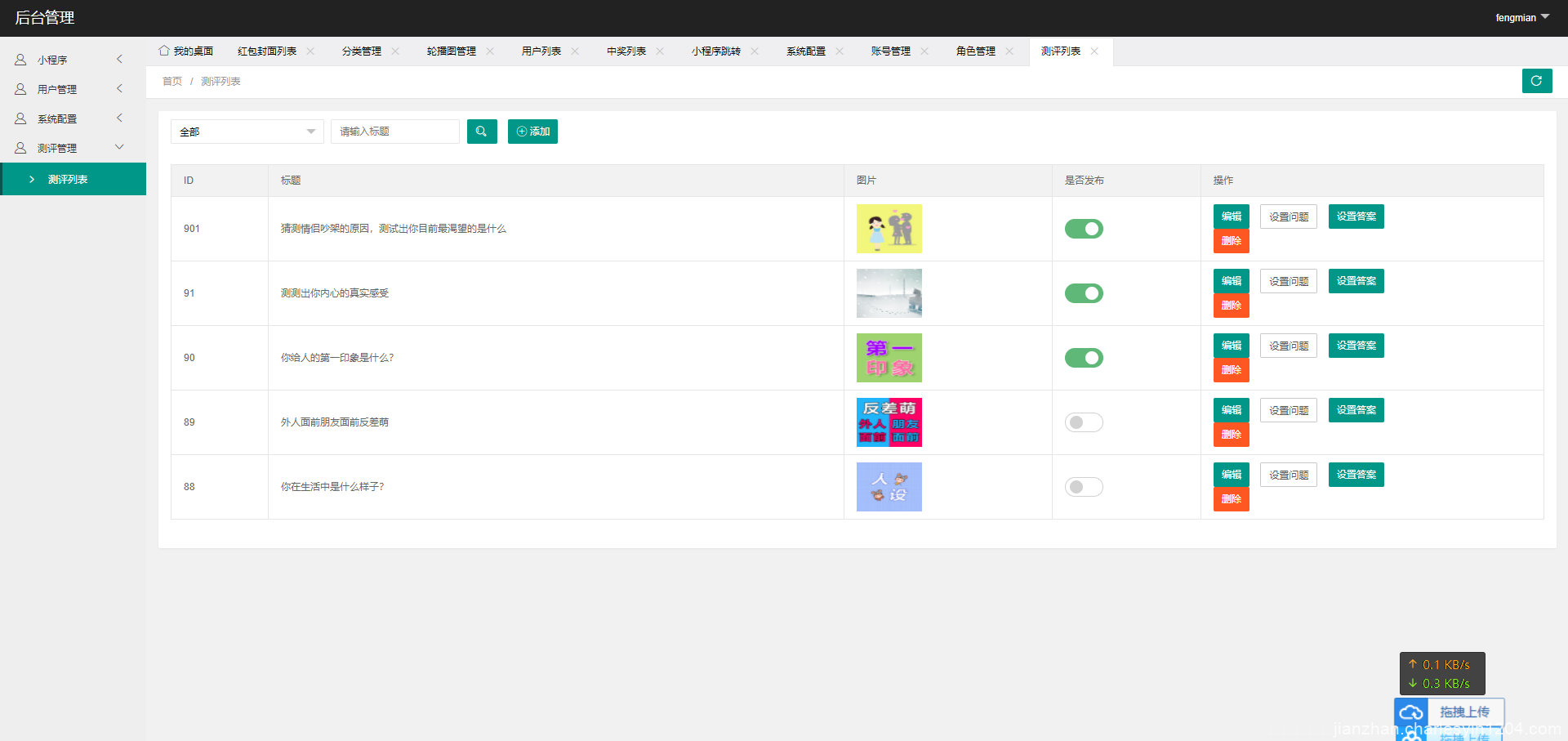Switch to the 红包封面列表 tab
Screen dimensions: 1568x741
tap(267, 51)
